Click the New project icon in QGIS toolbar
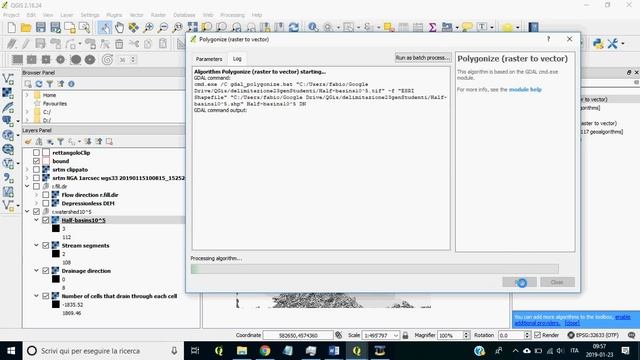This screenshot has width=640, height=360. pos(11,27)
